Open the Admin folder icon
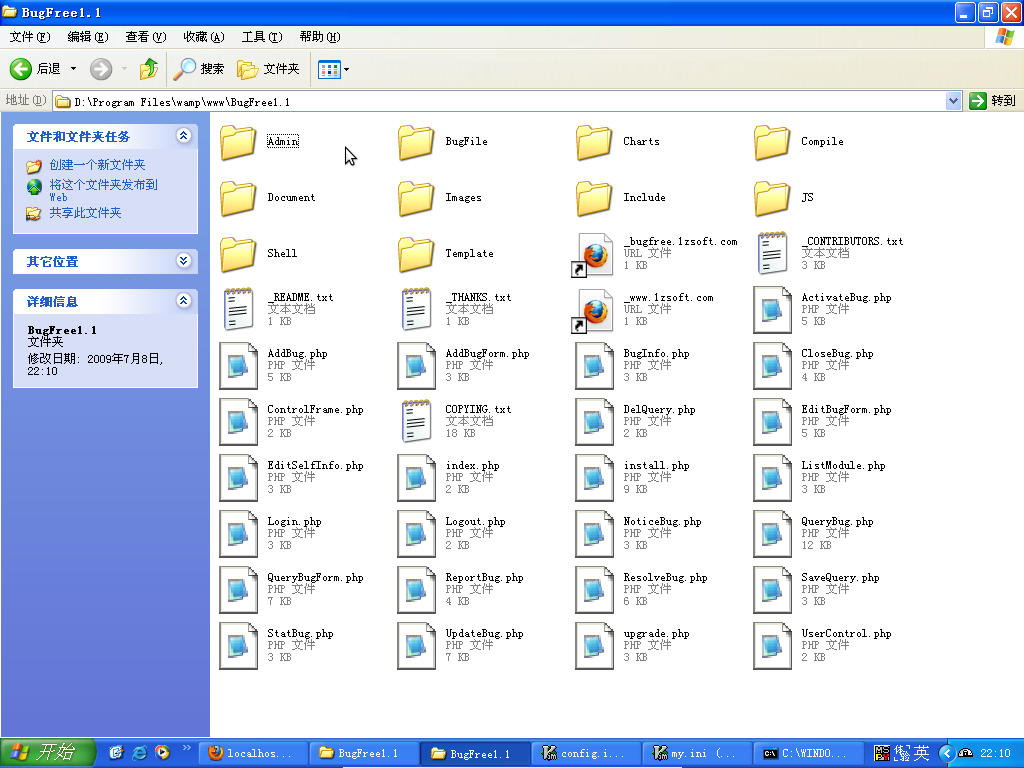Viewport: 1024px width, 768px height. pos(238,142)
